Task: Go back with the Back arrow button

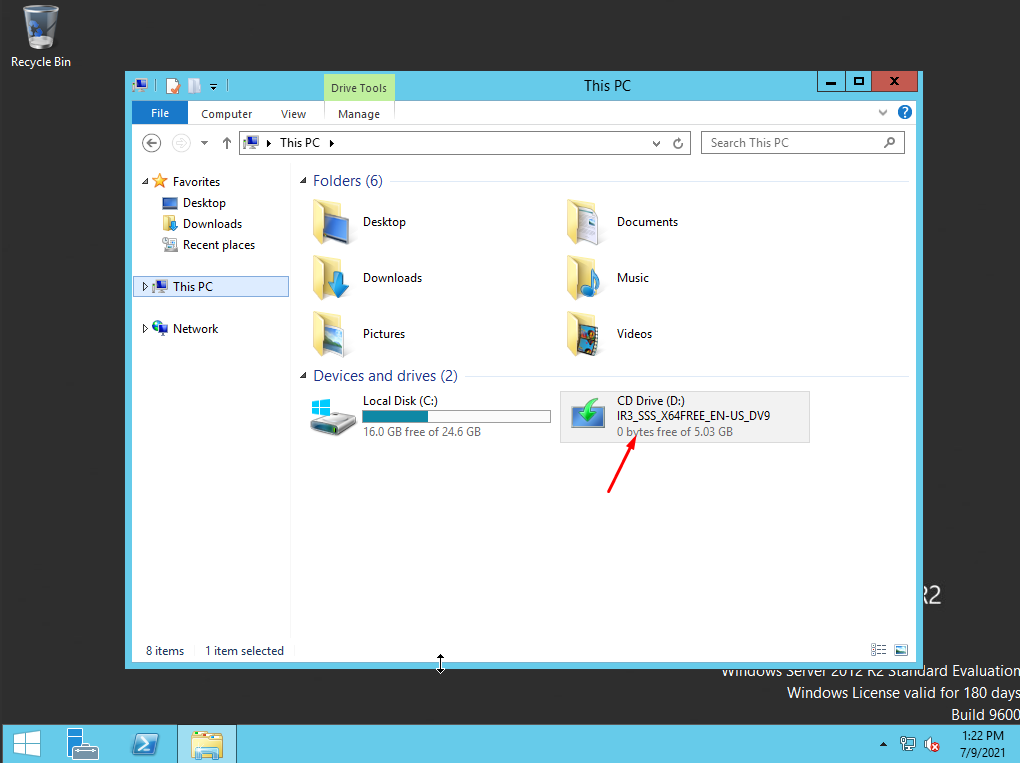Action: pos(152,143)
